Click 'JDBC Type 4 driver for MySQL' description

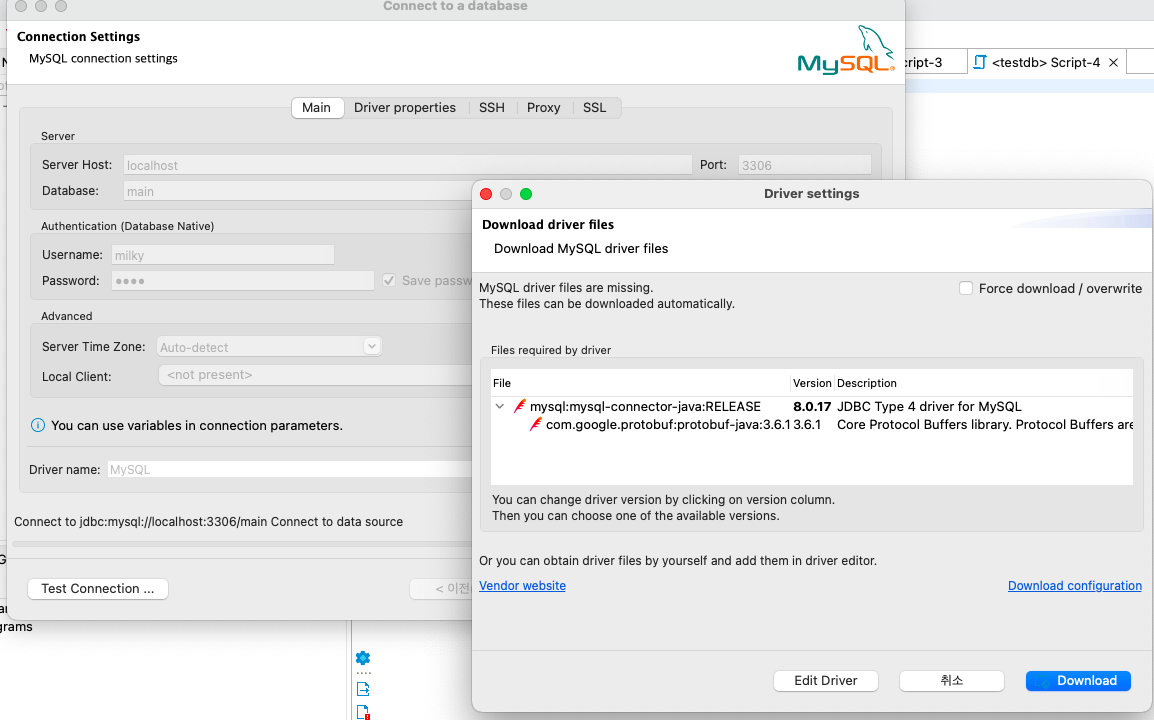(929, 406)
